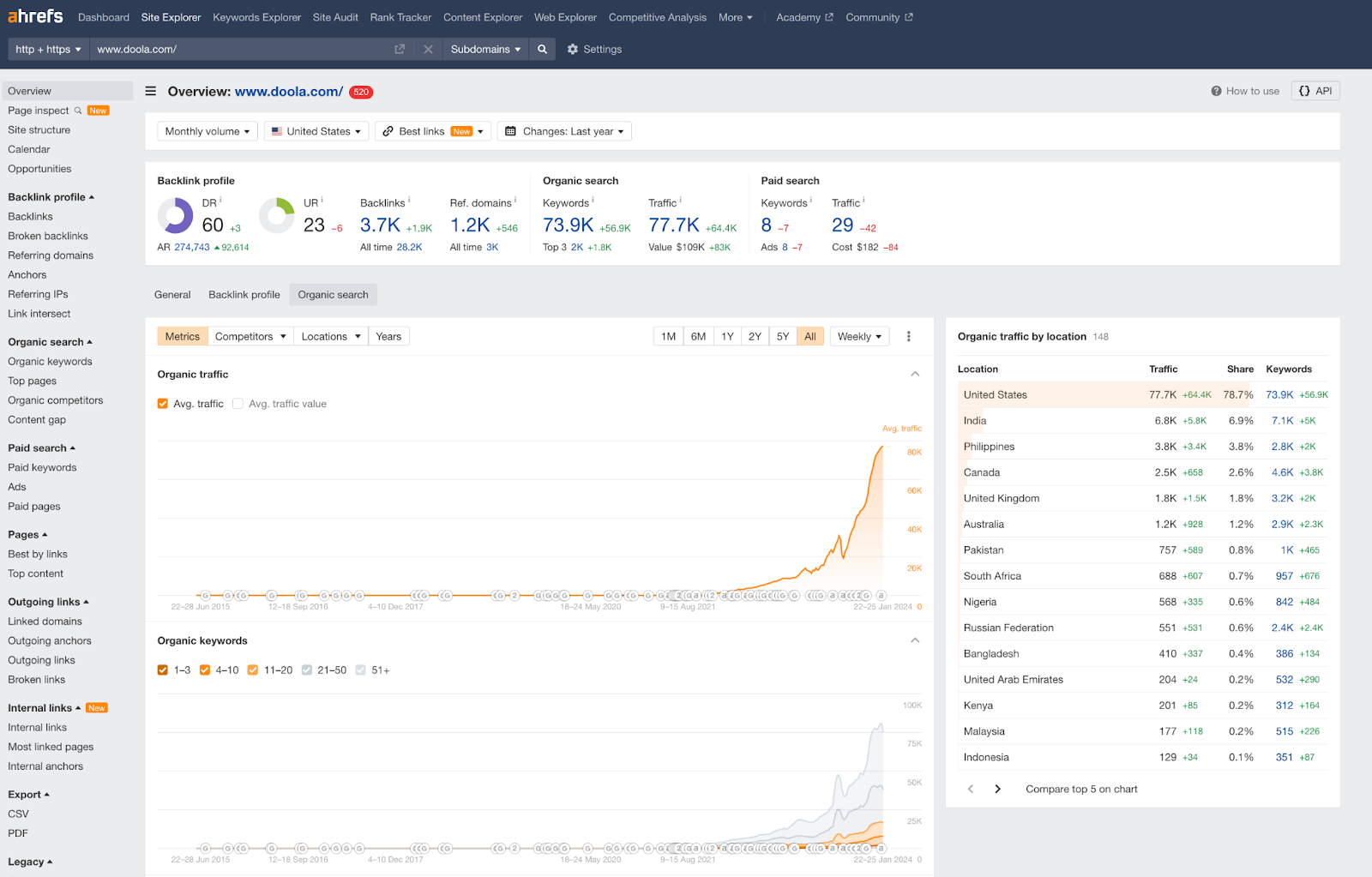
Task: Collapse the Organic keywords section chevron
Action: click(x=915, y=640)
